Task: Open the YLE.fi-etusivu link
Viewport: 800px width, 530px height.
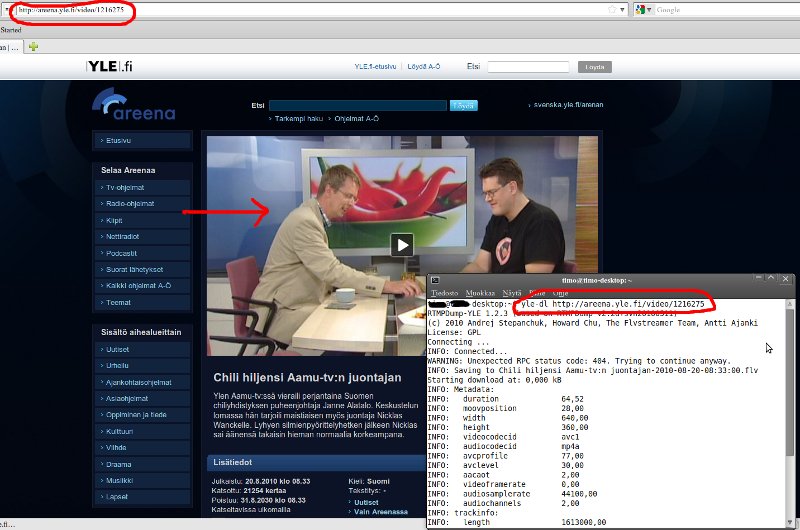Action: [375, 66]
